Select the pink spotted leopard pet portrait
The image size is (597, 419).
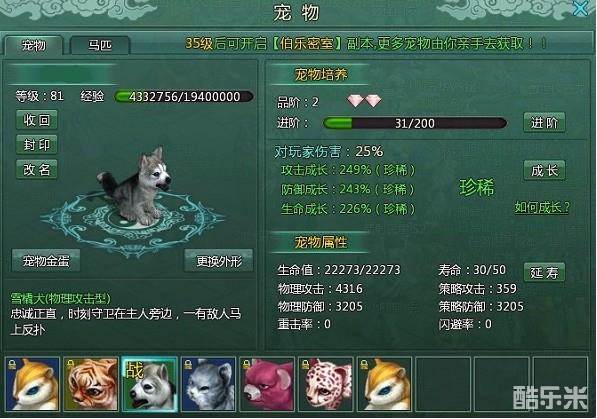(326, 384)
